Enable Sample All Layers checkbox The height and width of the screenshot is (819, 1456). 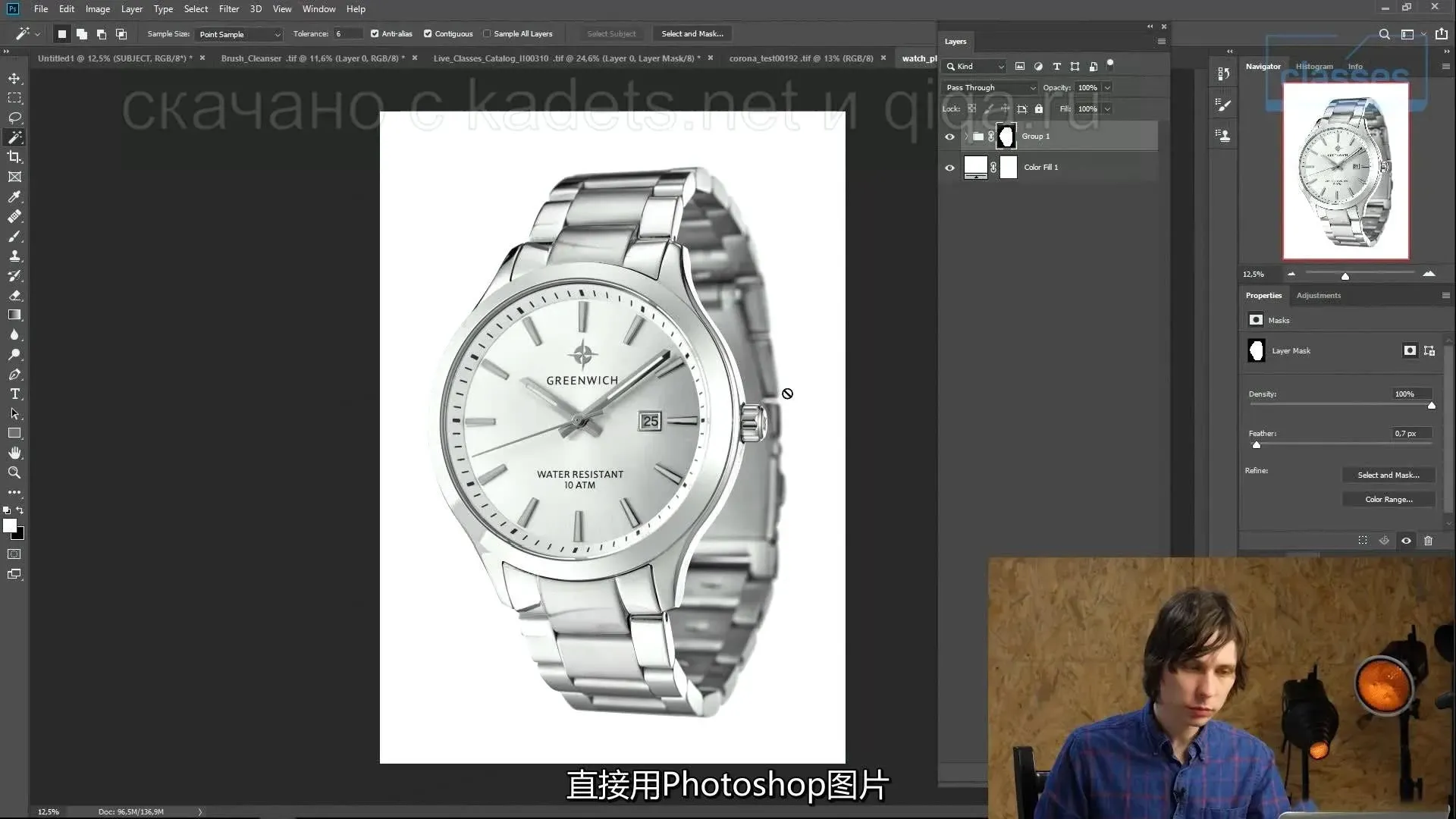pyautogui.click(x=487, y=33)
